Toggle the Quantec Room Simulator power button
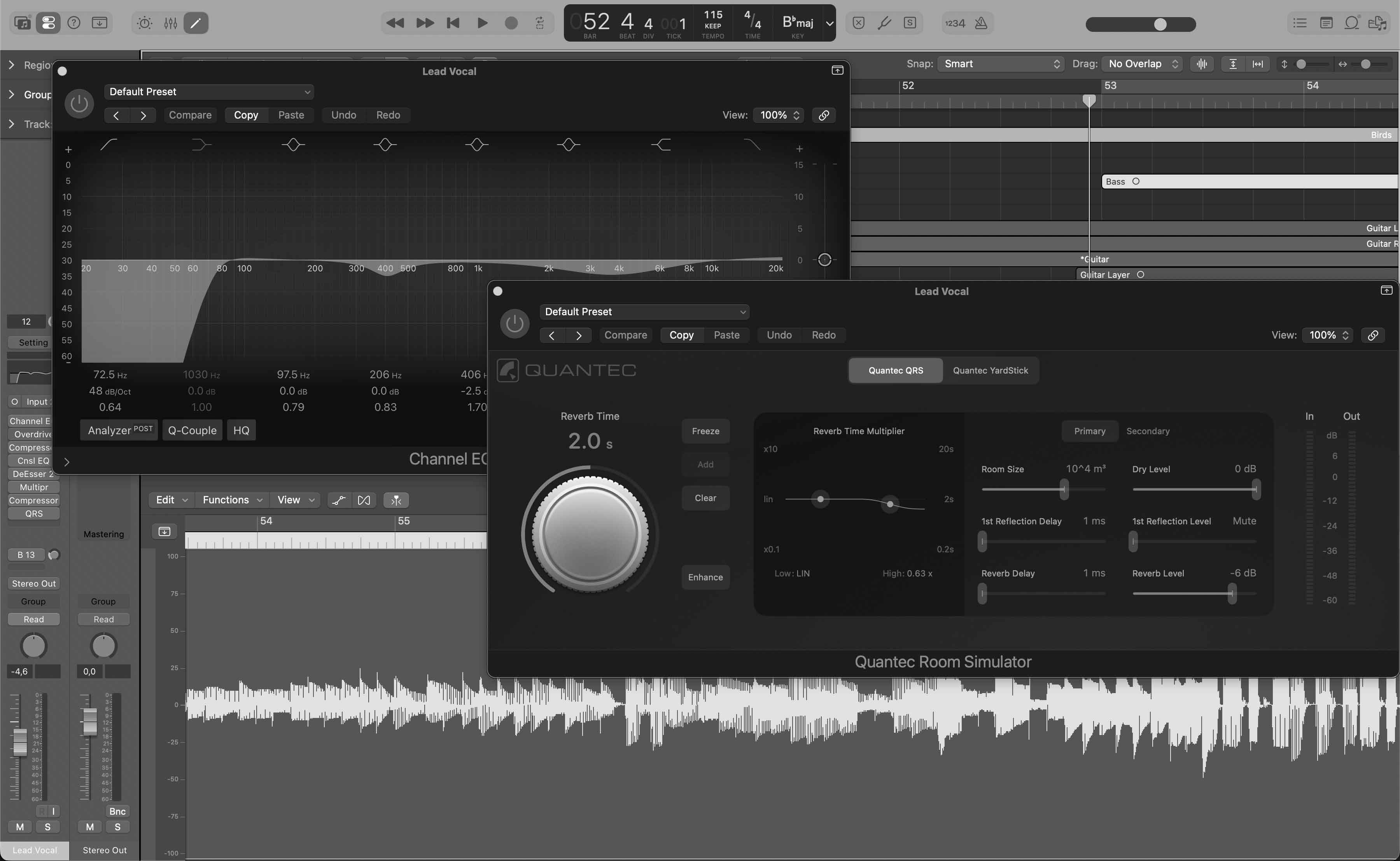1400x861 pixels. (514, 323)
